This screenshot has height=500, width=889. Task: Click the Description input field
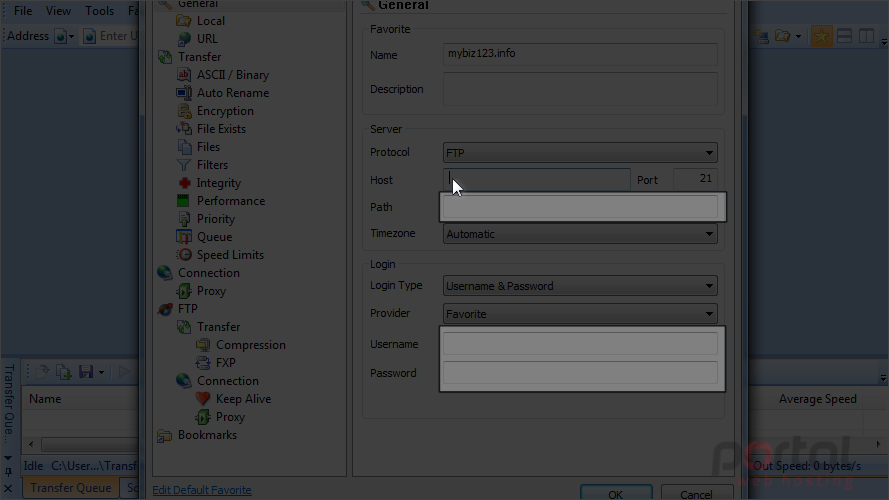point(580,89)
